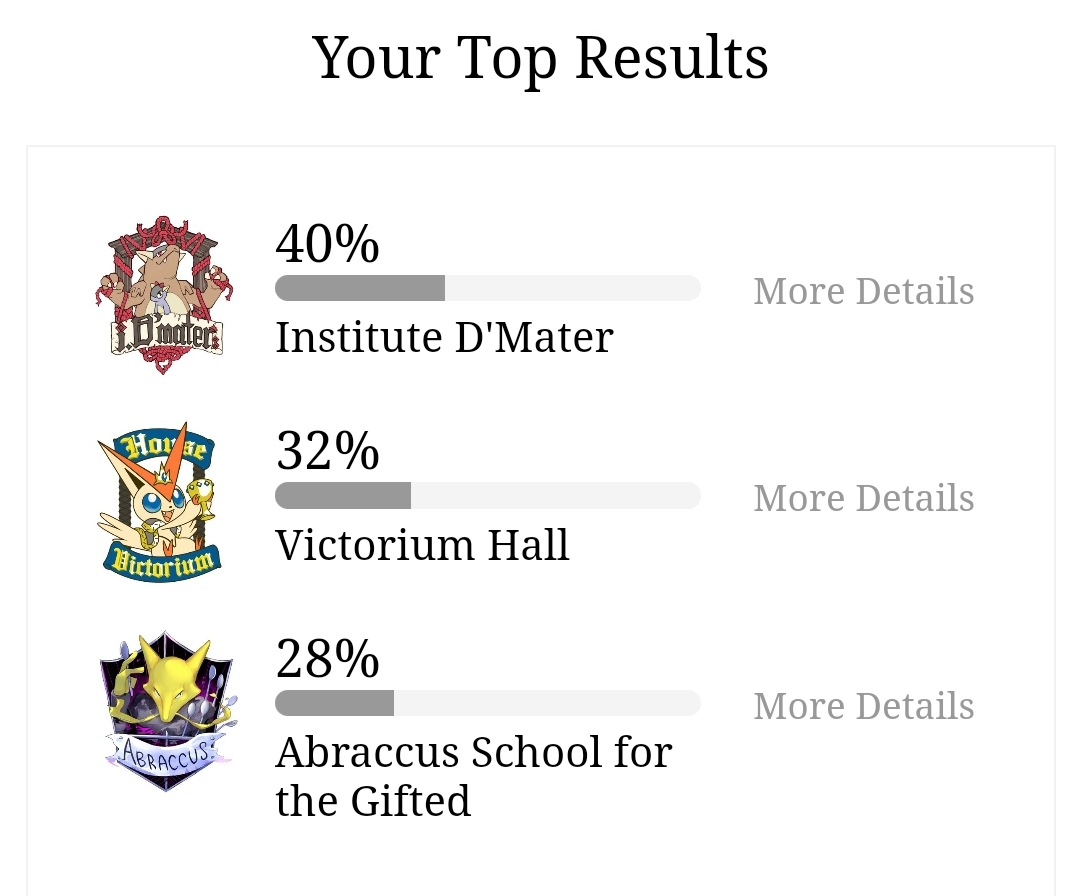Click the 40% progress bar
The width and height of the screenshot is (1080, 896).
click(x=488, y=288)
